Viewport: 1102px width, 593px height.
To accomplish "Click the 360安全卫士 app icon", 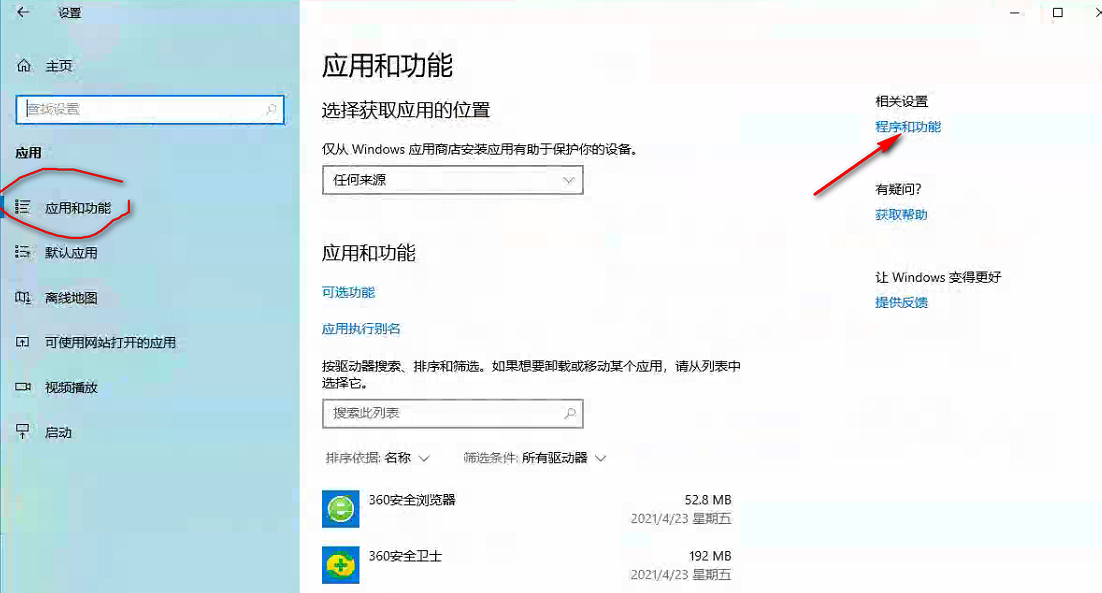I will pos(341,565).
